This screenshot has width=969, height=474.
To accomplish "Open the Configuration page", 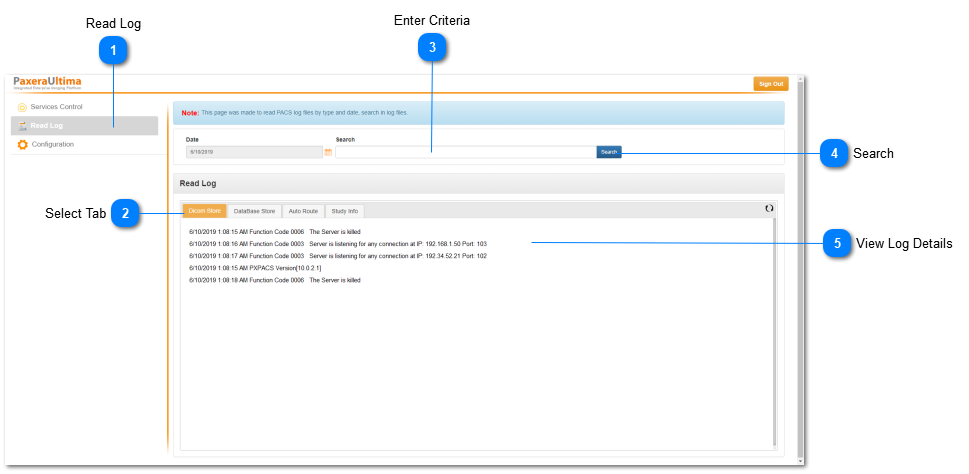I will point(52,145).
